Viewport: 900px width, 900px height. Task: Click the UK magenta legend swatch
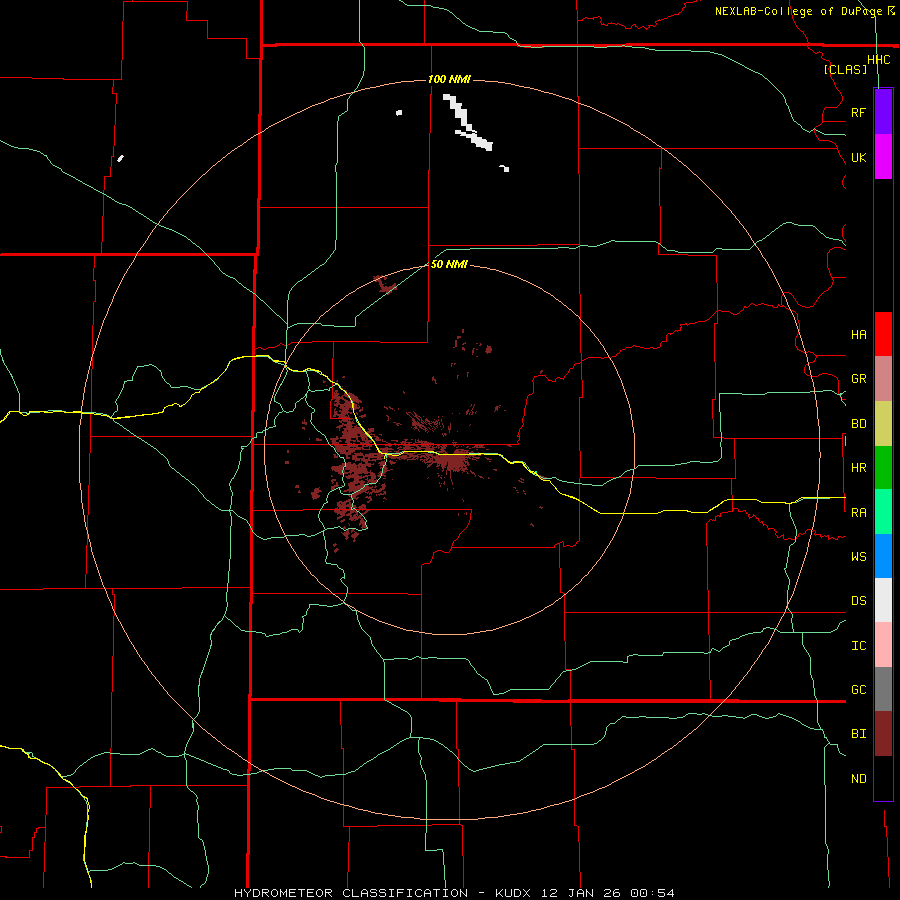(883, 157)
